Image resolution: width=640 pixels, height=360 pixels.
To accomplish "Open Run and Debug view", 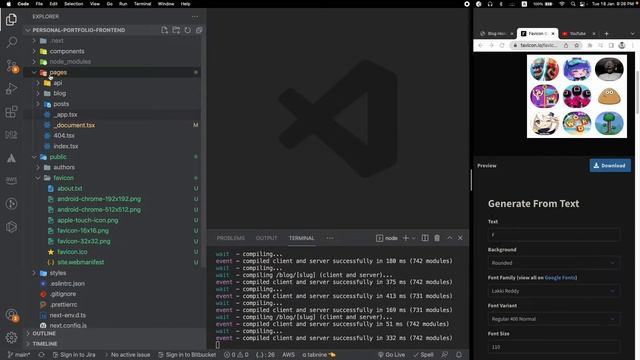I will 11,89.
